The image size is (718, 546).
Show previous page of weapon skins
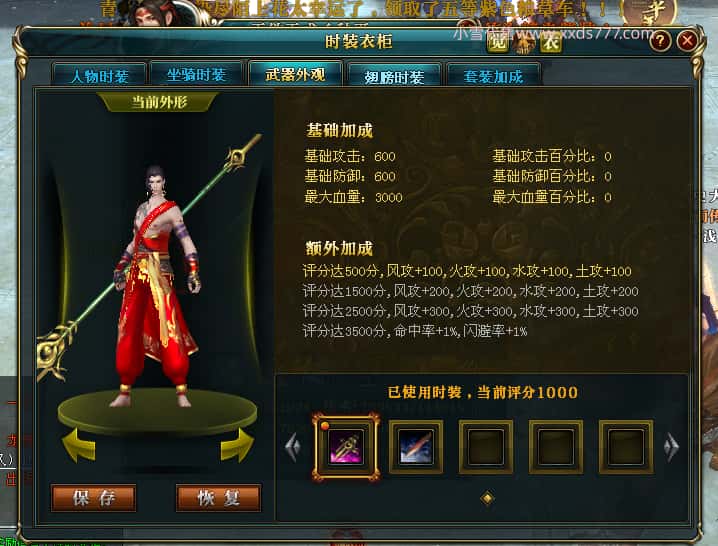[293, 446]
